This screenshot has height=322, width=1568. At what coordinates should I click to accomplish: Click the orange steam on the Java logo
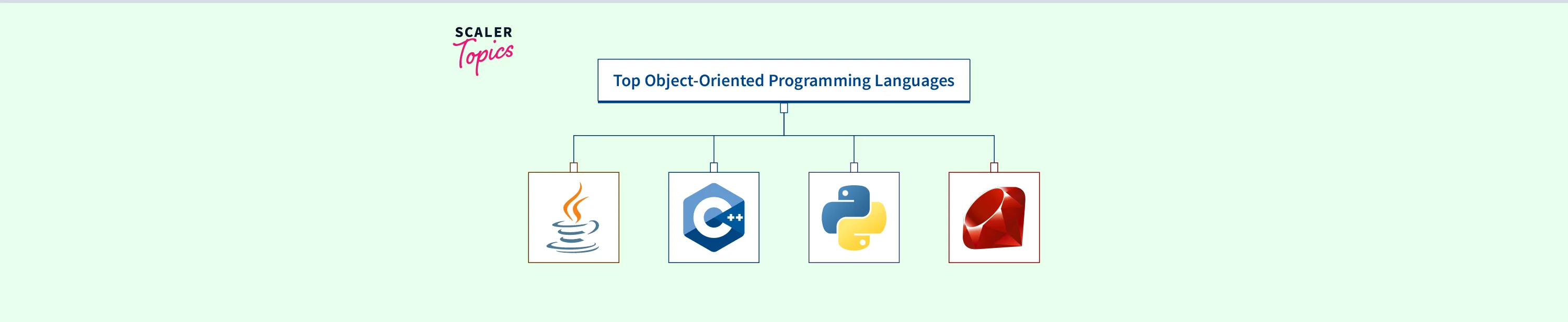[574, 204]
